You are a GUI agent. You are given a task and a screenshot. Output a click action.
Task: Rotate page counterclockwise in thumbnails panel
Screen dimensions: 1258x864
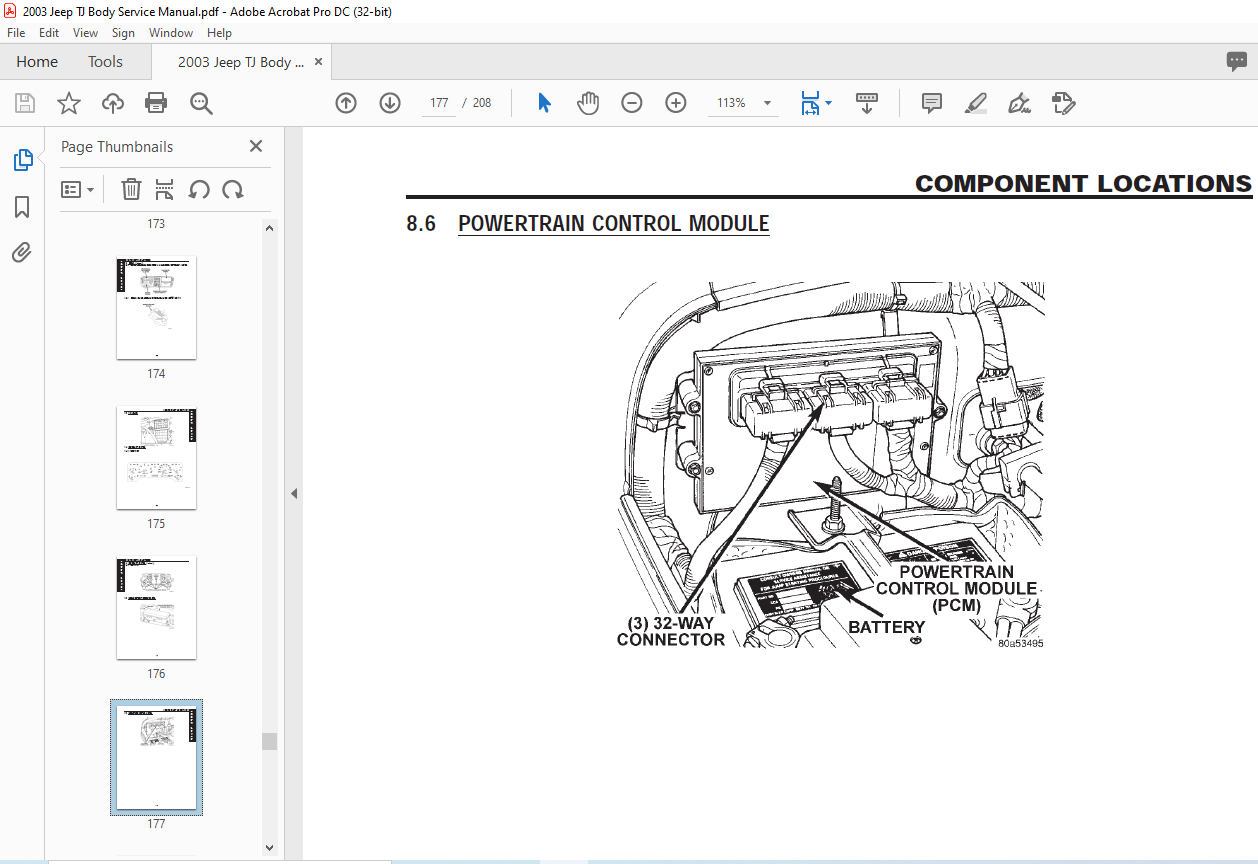[x=200, y=189]
